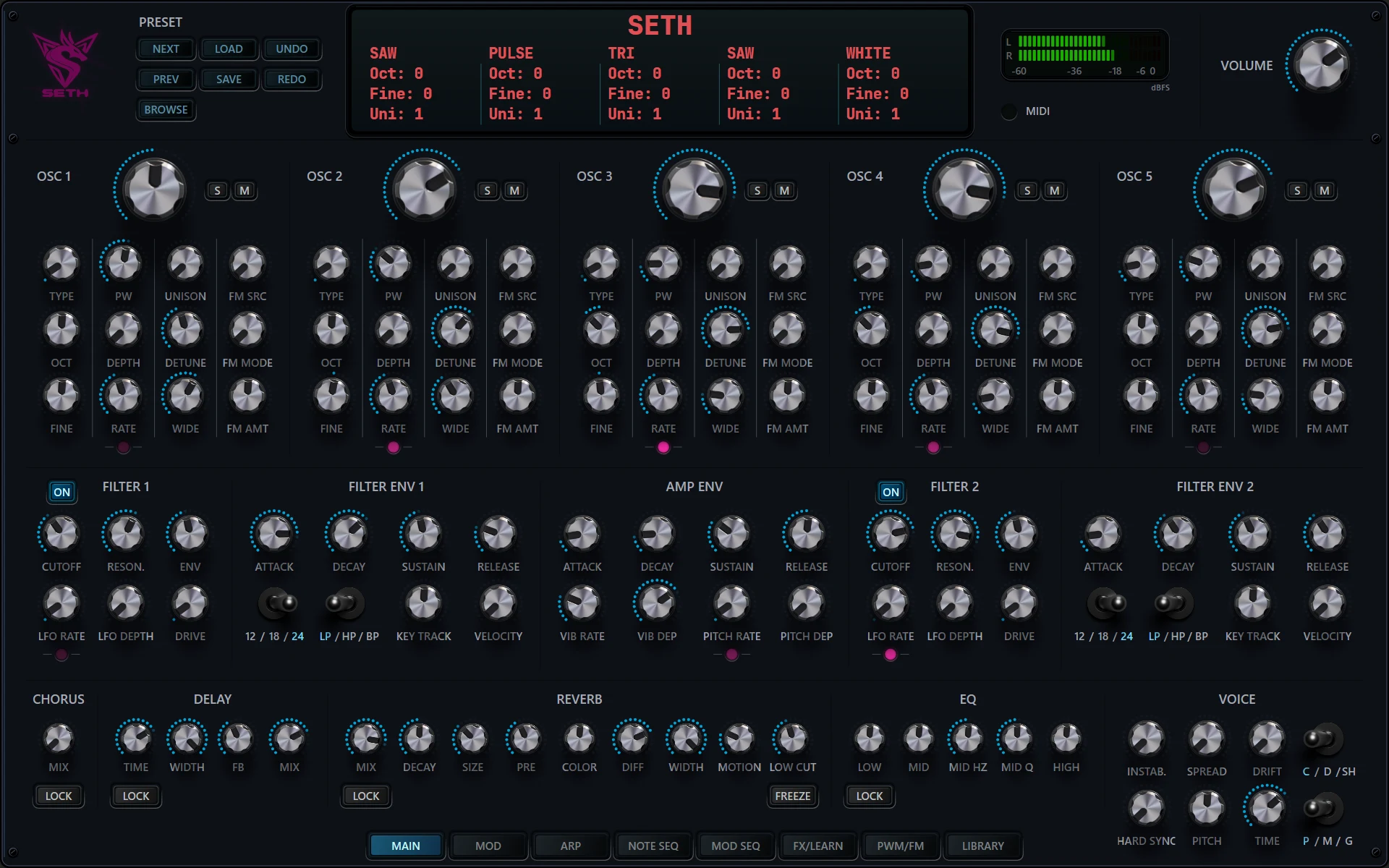Load the NEXT preset
This screenshot has width=1389, height=868.
[x=166, y=48]
